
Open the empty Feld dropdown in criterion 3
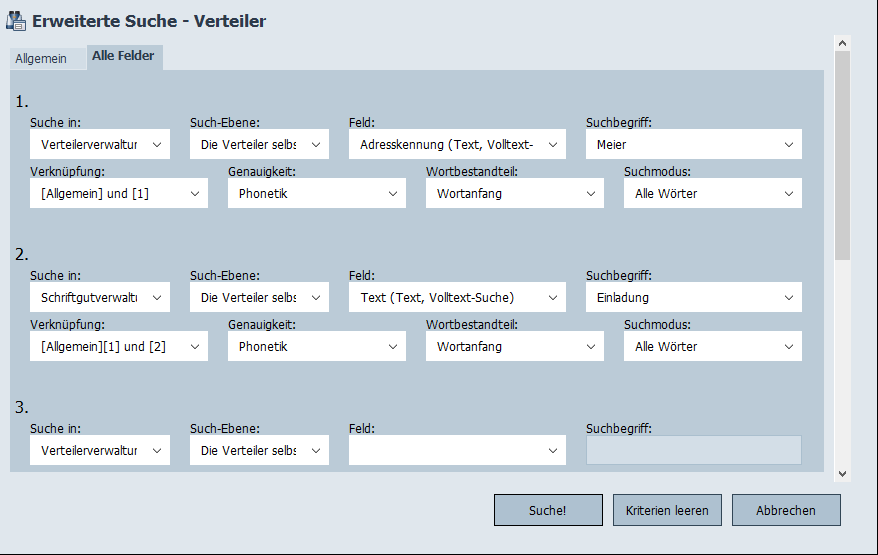(457, 451)
